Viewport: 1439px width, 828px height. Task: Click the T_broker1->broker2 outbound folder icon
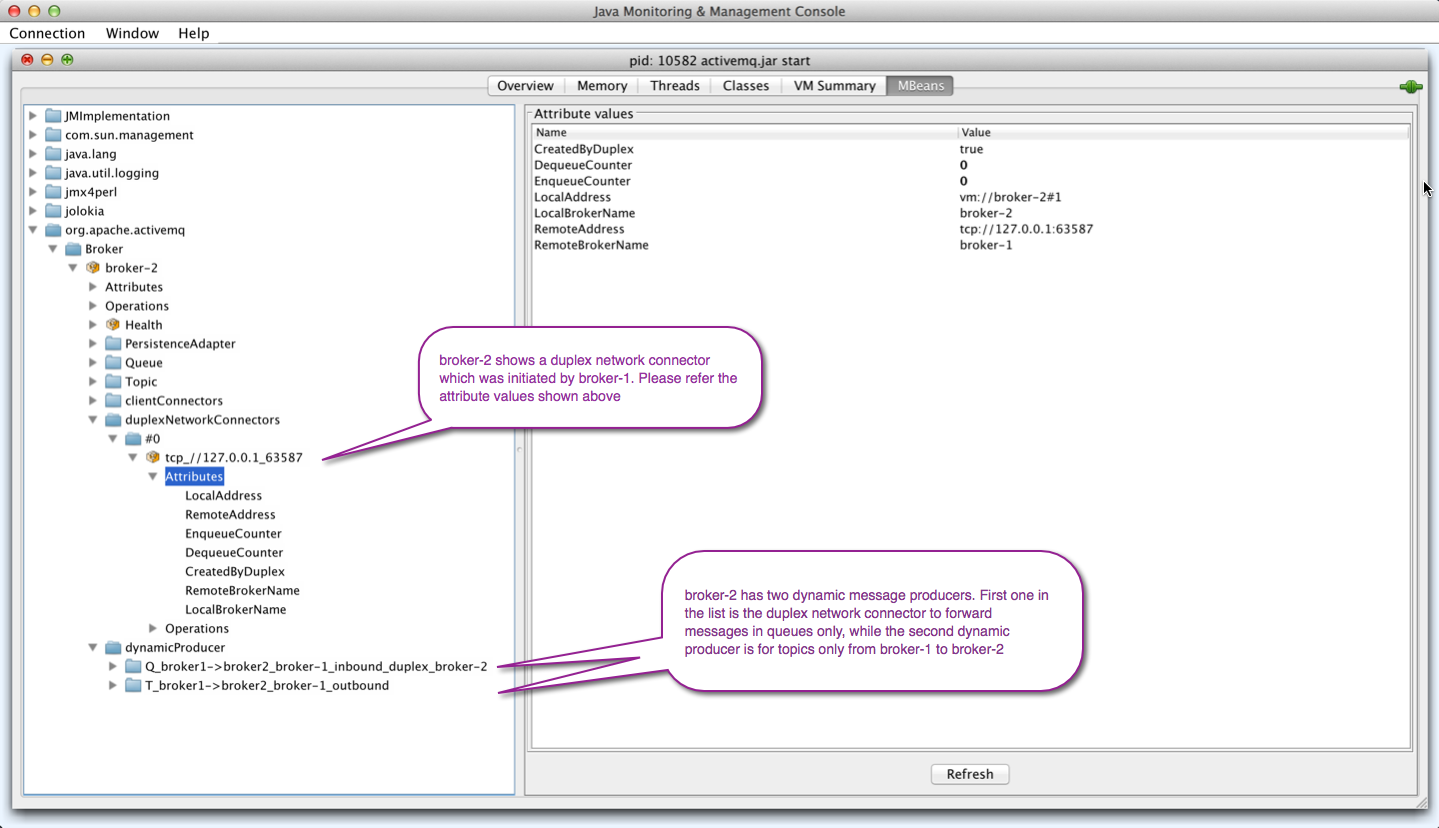(x=133, y=686)
